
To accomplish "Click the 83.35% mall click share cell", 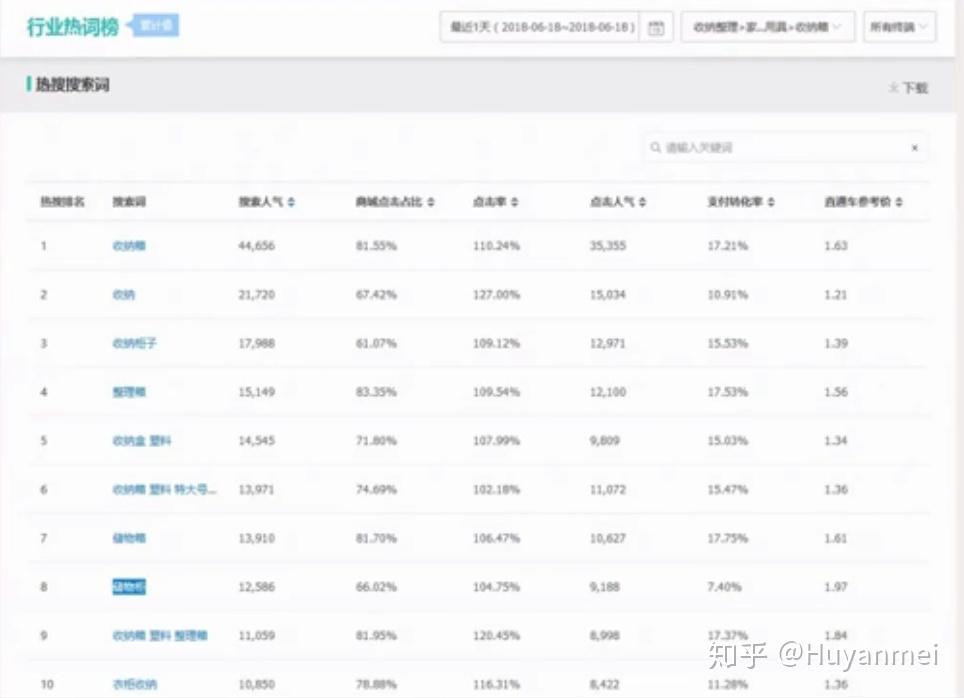I will point(376,392).
